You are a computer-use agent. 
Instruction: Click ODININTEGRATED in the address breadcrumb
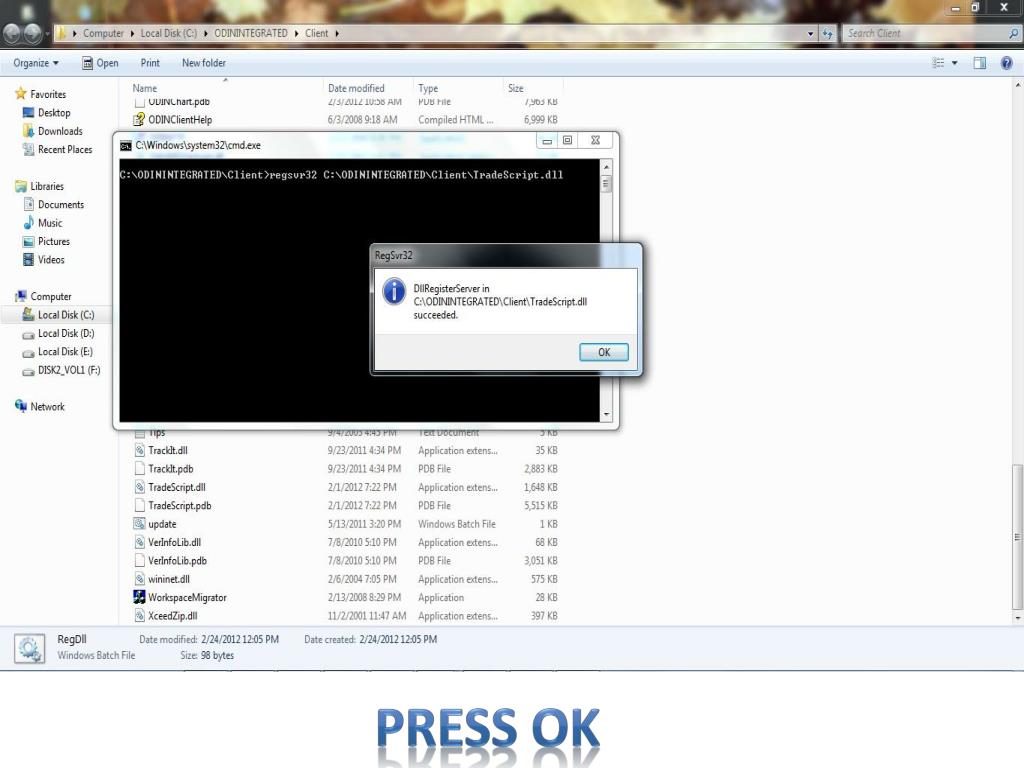[x=250, y=33]
